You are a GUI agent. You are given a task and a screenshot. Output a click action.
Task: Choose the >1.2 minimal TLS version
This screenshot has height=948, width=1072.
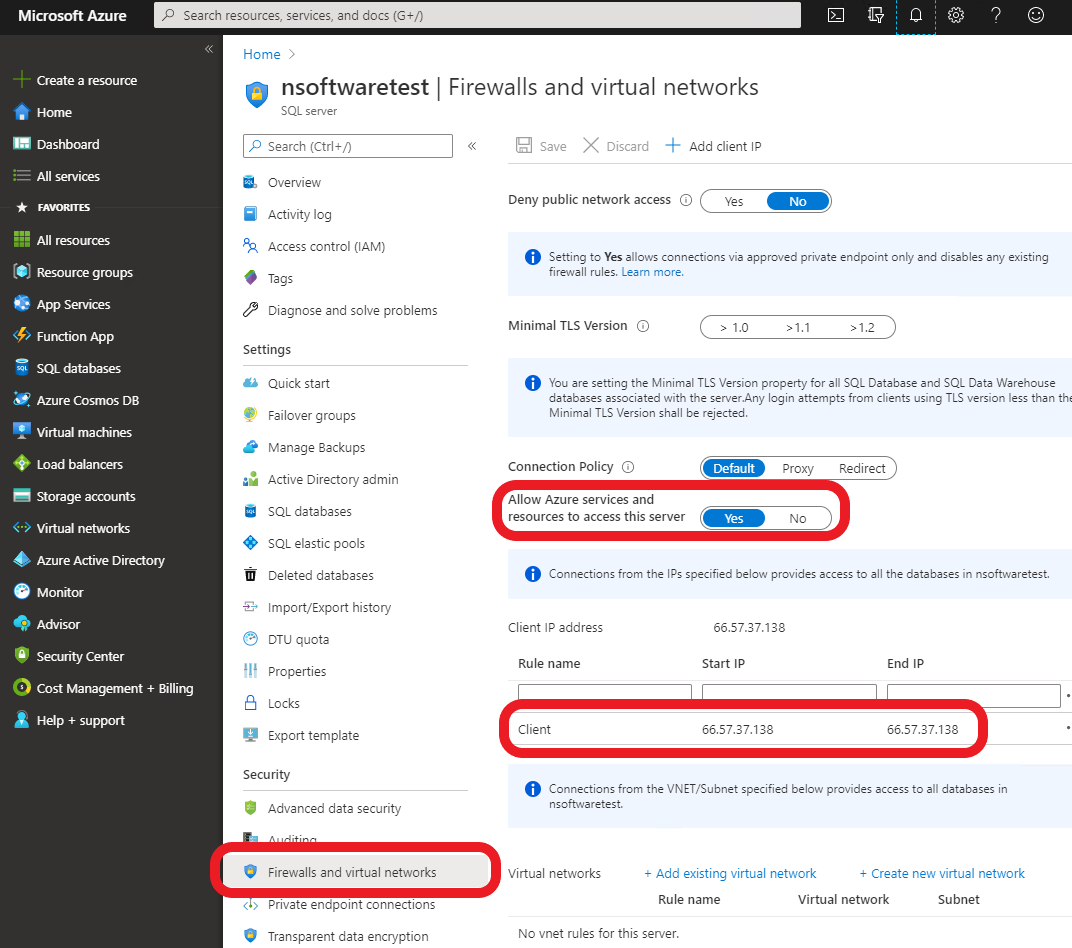861,327
